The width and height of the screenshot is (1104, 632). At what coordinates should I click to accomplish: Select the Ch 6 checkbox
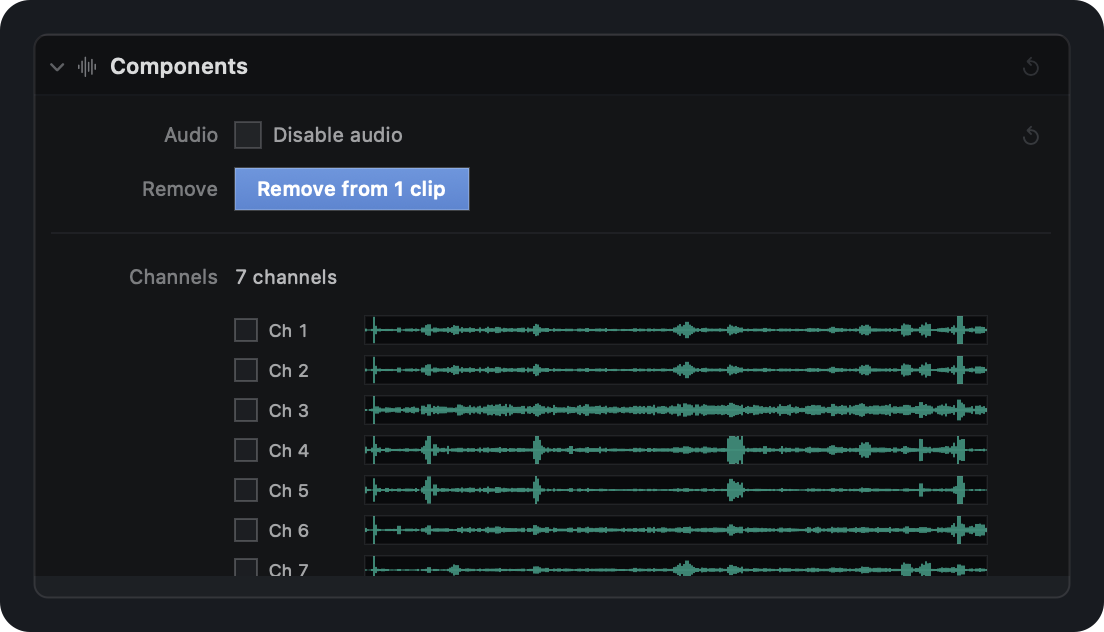tap(246, 531)
